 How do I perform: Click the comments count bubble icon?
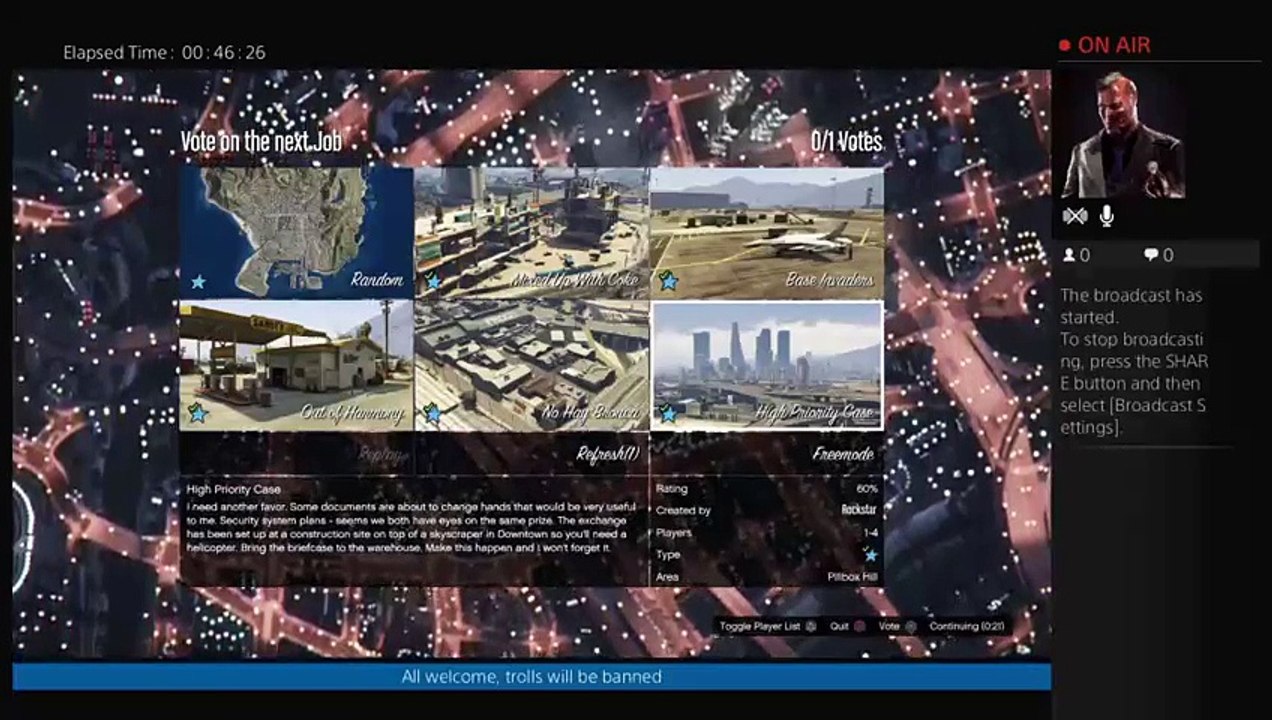1151,255
